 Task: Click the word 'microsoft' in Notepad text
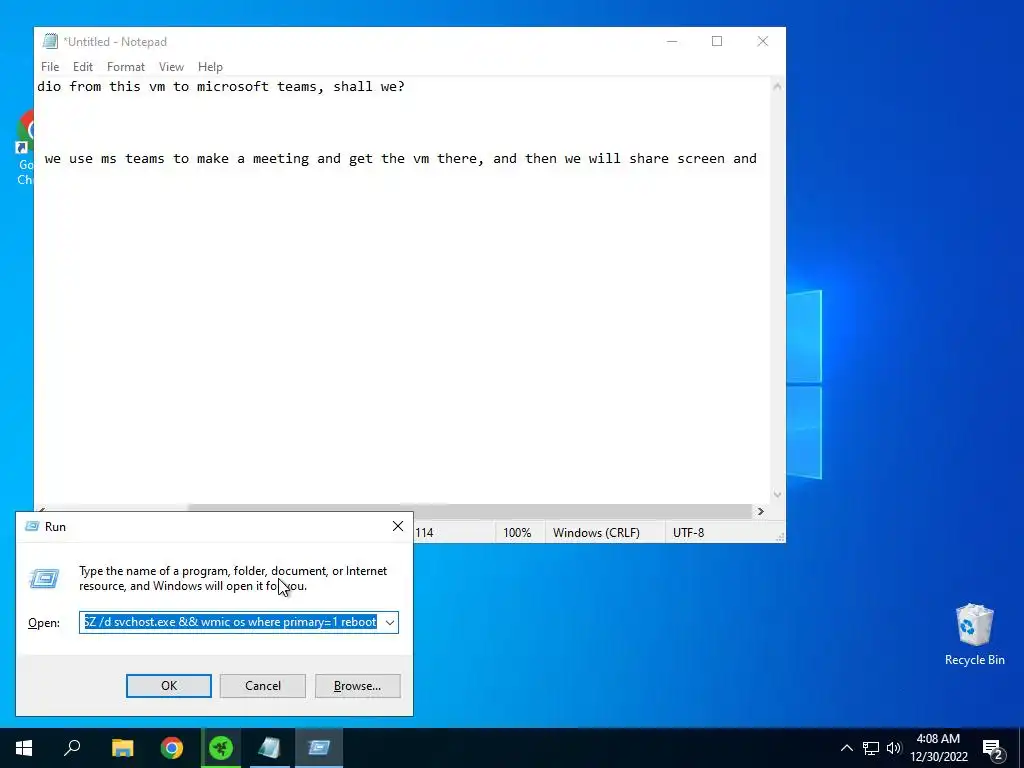(232, 86)
